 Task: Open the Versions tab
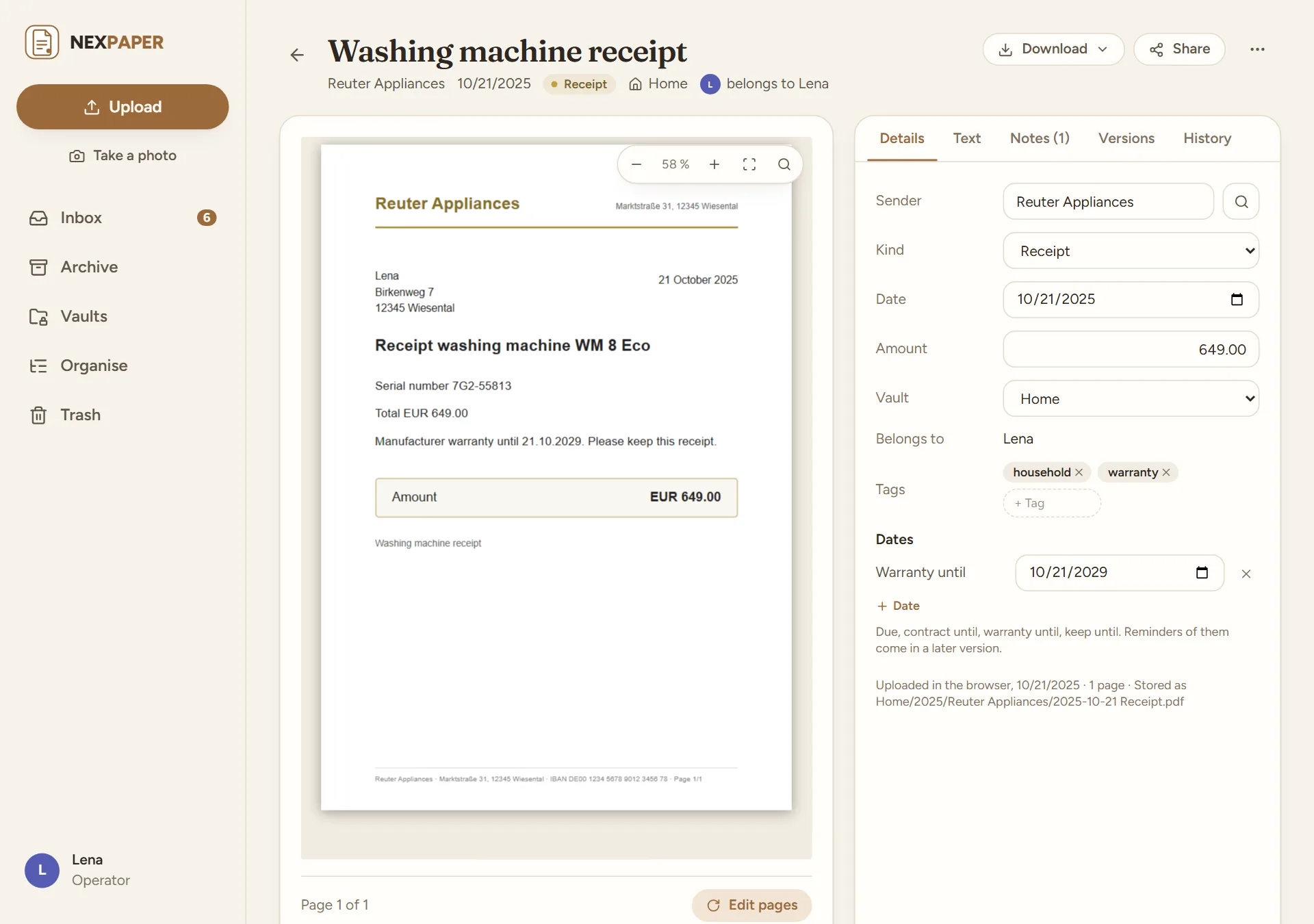[1126, 138]
